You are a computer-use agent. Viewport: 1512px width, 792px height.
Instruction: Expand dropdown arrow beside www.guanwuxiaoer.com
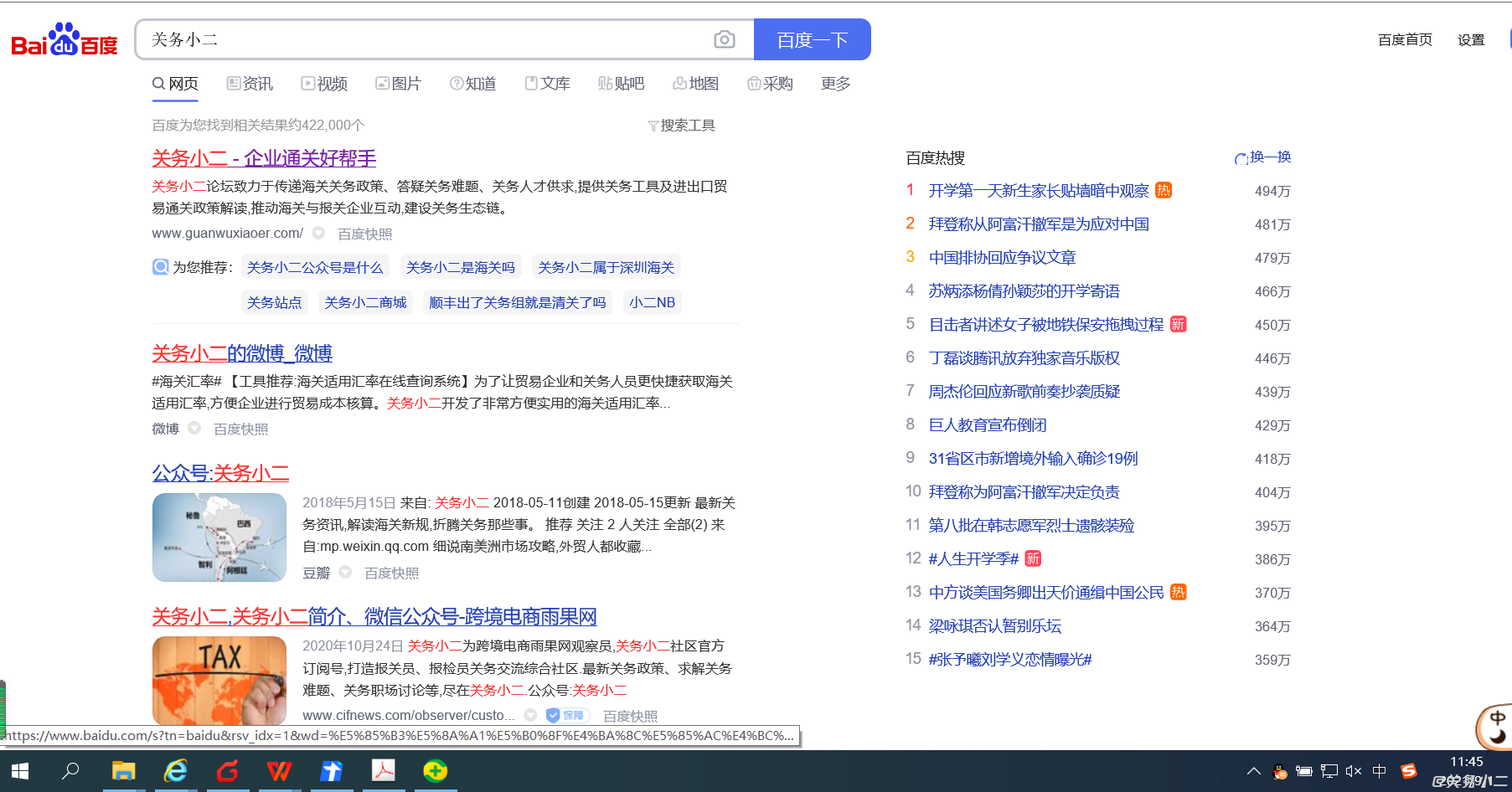[x=318, y=233]
